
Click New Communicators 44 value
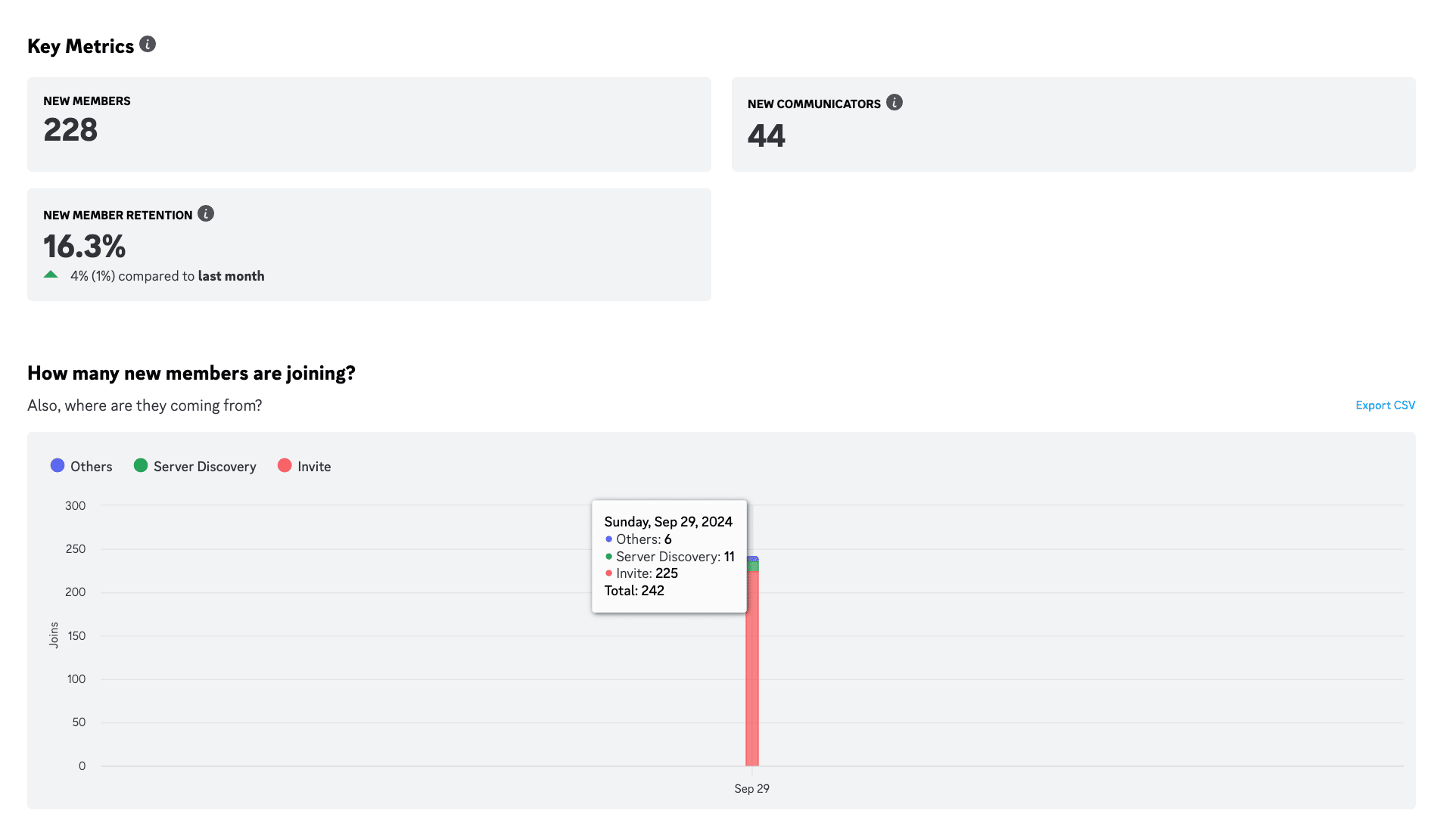(767, 136)
